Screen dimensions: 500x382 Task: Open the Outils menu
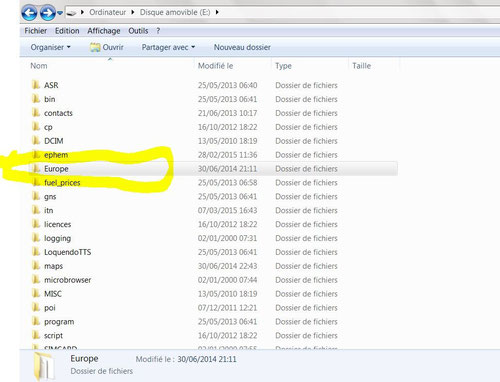tap(138, 31)
